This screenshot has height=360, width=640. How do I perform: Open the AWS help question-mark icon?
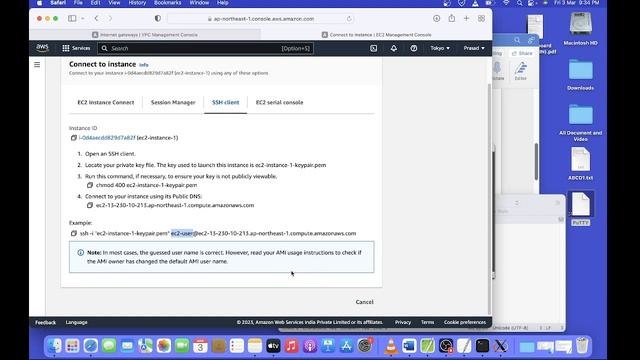pyautogui.click(x=413, y=48)
